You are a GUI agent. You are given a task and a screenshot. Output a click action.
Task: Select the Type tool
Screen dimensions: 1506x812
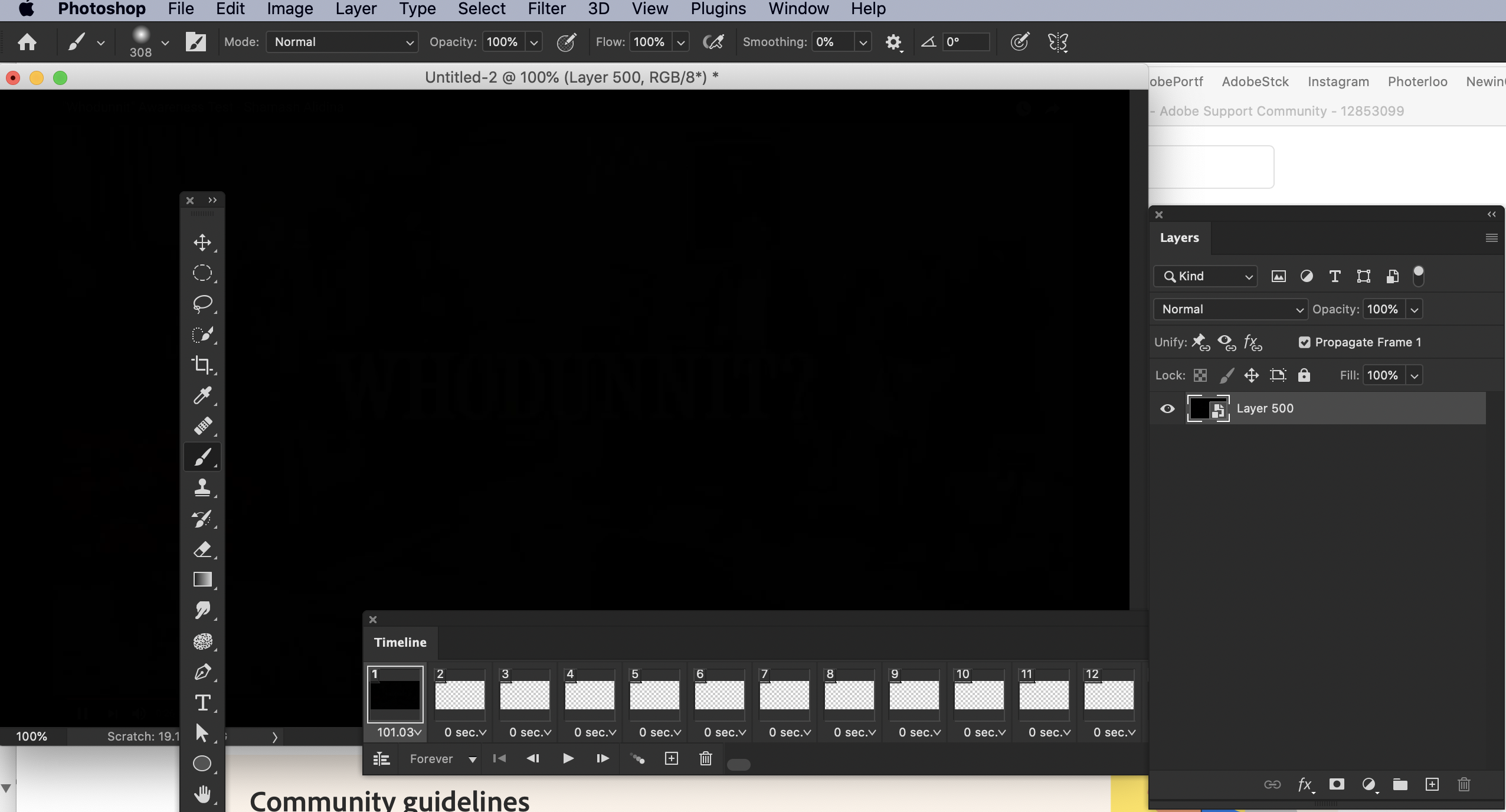pos(202,703)
